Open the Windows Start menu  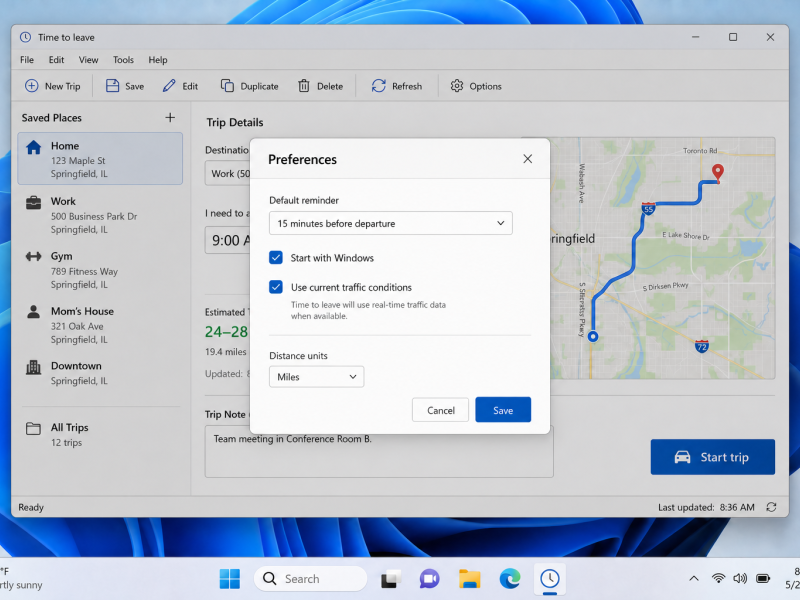click(230, 579)
